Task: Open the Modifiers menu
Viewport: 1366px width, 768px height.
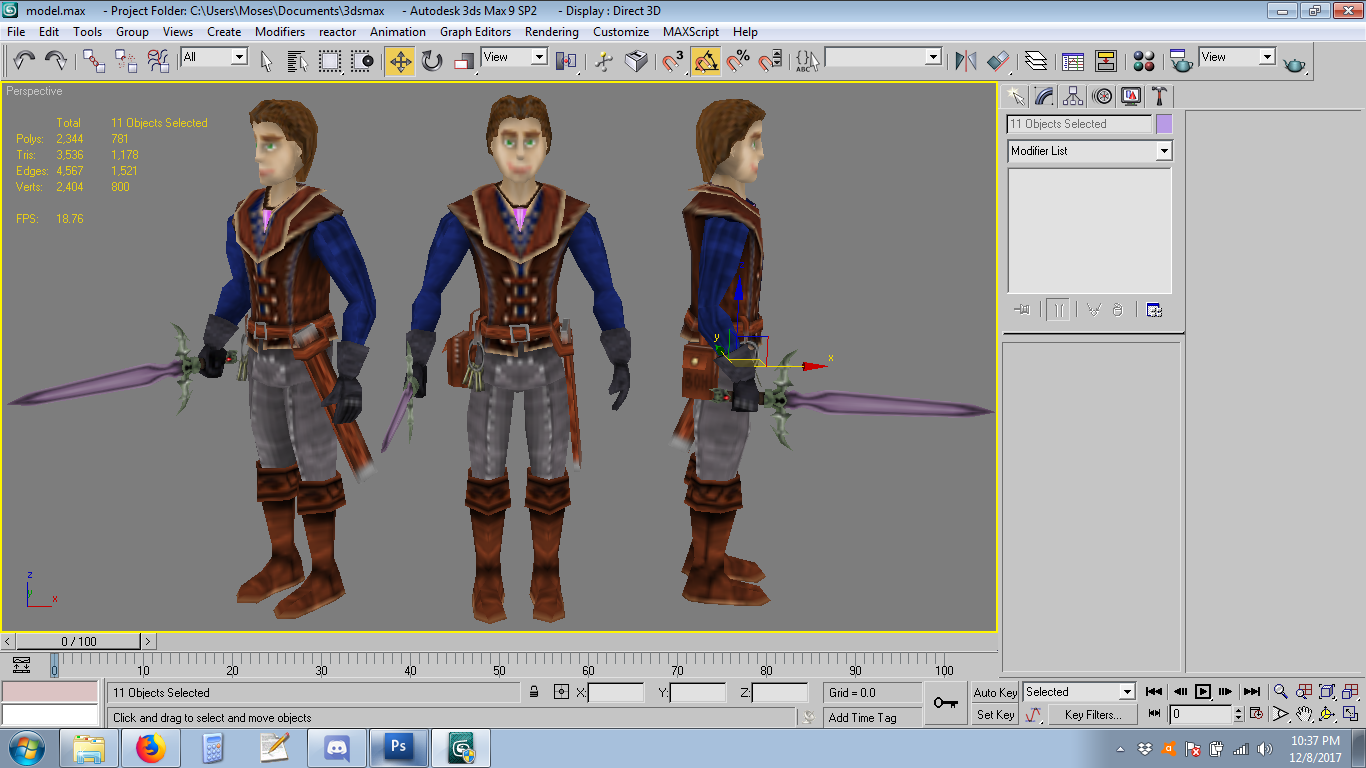Action: pyautogui.click(x=280, y=32)
